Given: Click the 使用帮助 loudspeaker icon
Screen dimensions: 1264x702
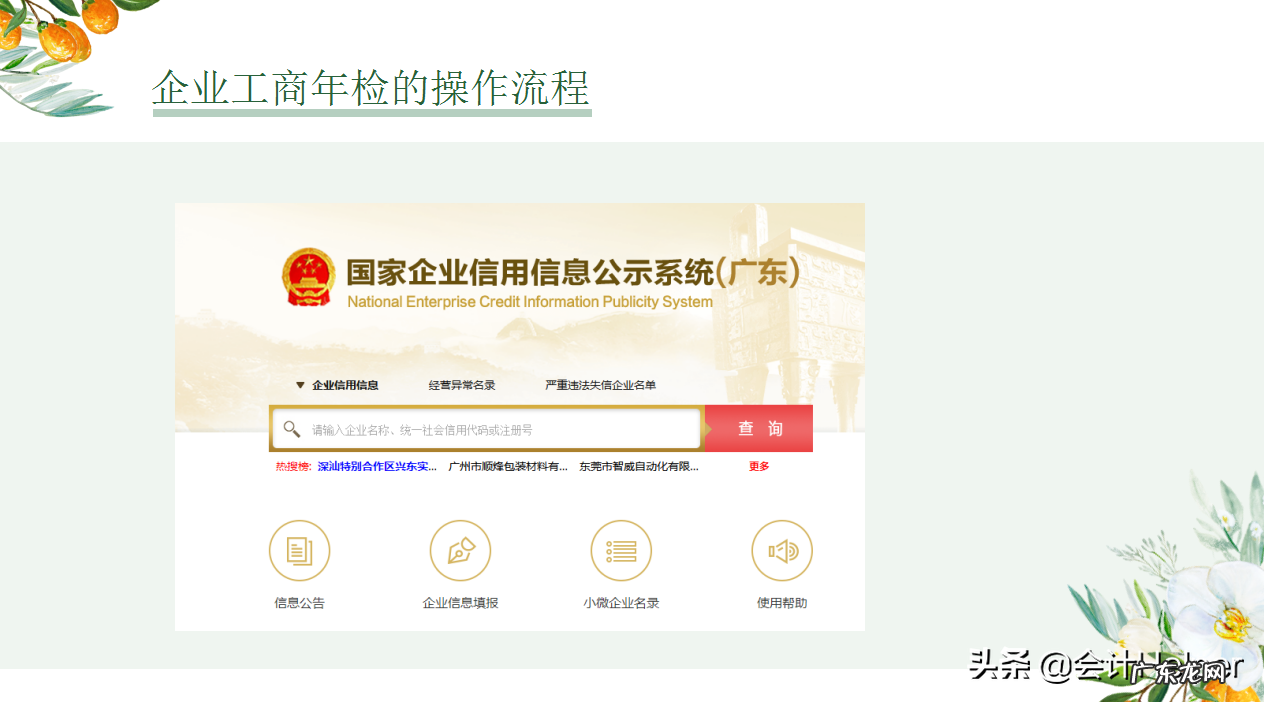Looking at the screenshot, I should 782,550.
